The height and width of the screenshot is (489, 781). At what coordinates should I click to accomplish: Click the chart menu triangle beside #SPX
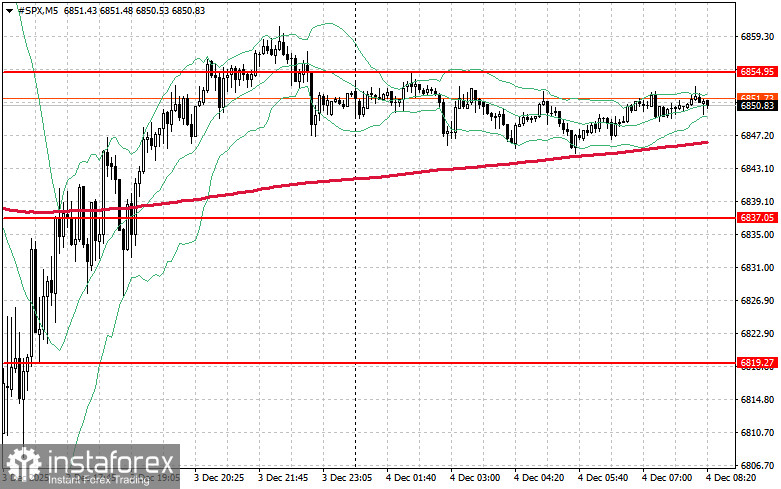pos(9,10)
